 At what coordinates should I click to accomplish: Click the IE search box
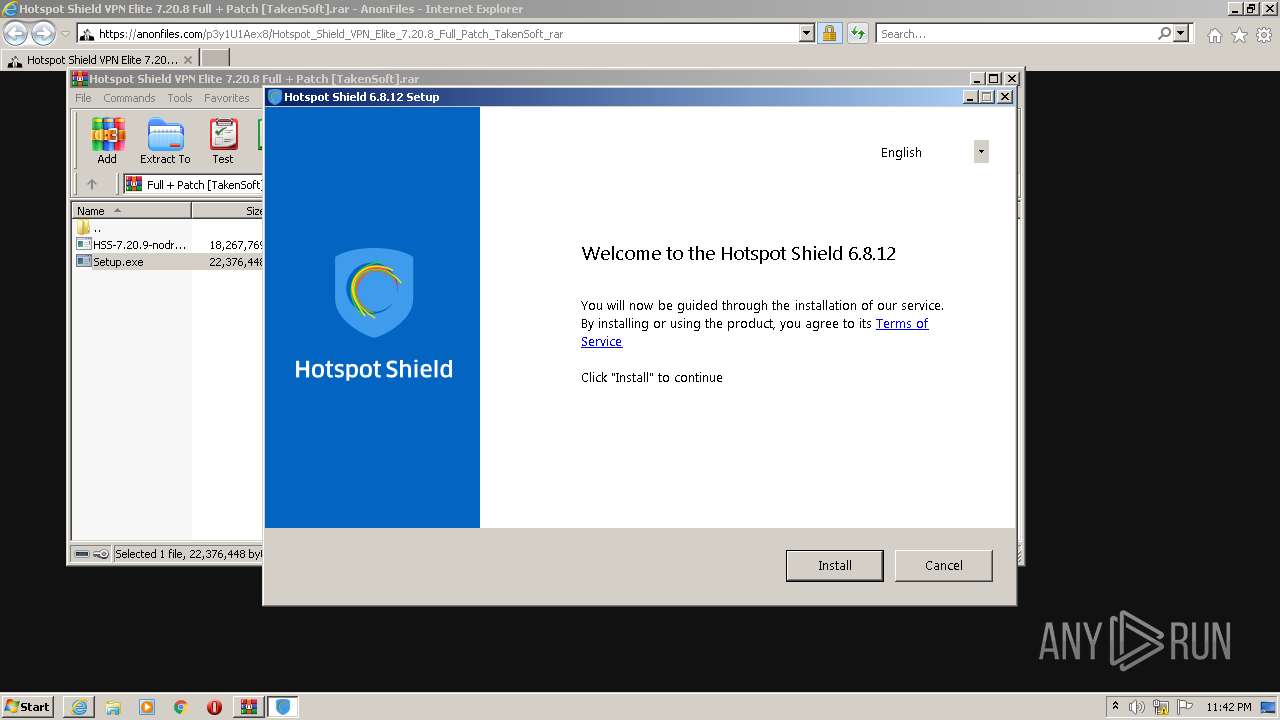click(1016, 33)
